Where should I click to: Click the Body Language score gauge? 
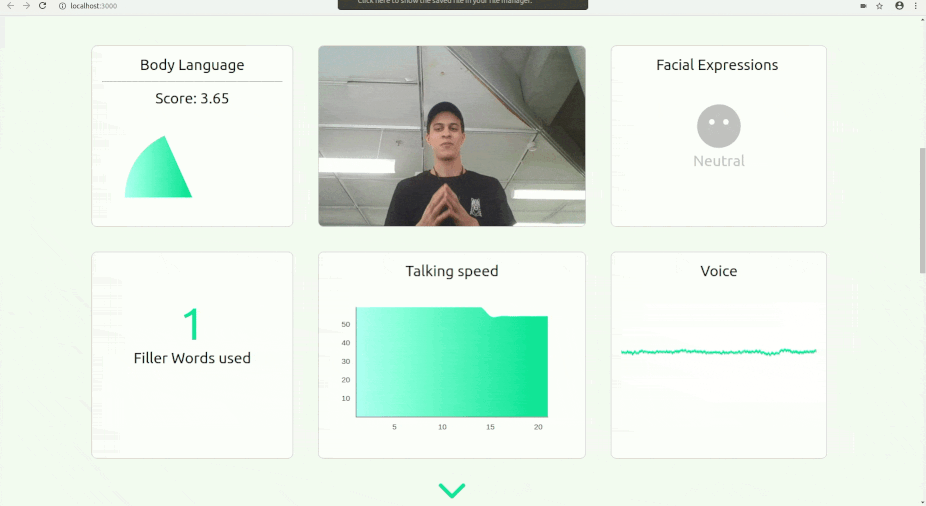(x=158, y=170)
